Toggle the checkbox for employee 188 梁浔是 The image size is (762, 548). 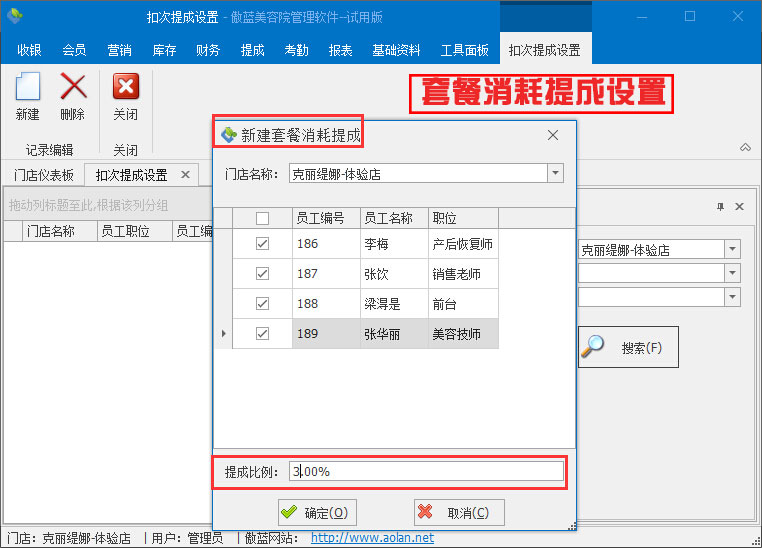pyautogui.click(x=262, y=304)
